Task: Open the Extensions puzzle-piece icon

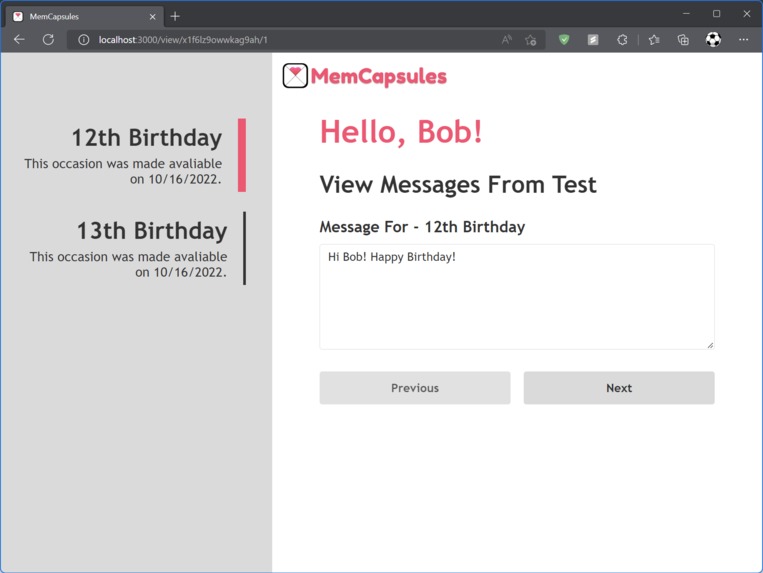Action: [x=622, y=40]
